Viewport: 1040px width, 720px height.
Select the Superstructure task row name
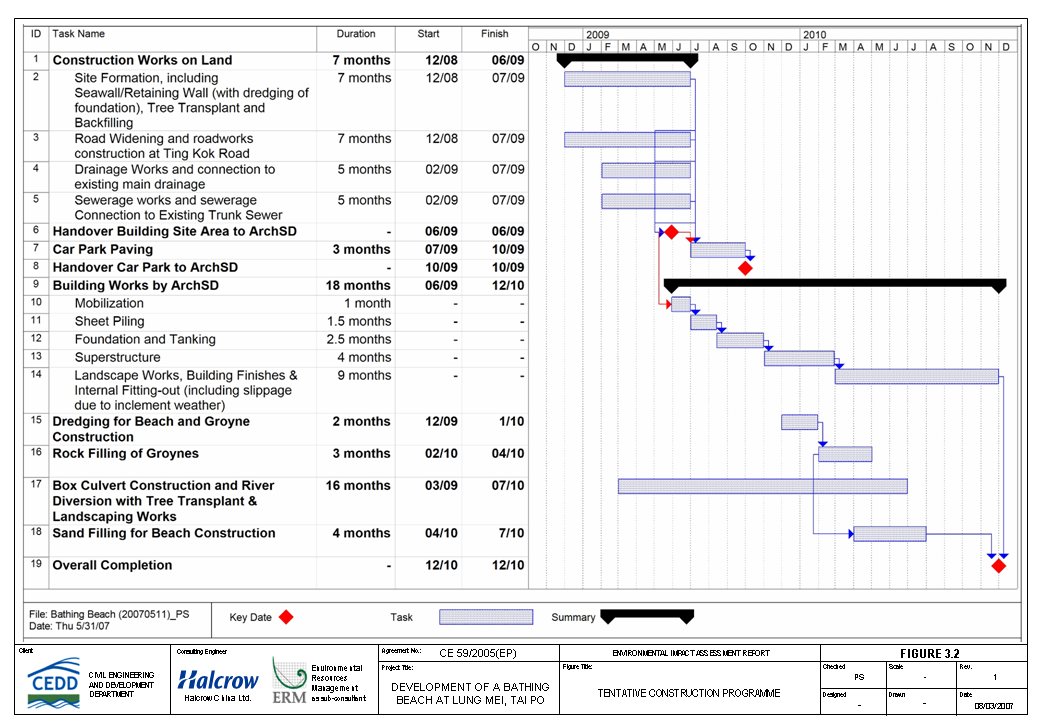coord(117,358)
